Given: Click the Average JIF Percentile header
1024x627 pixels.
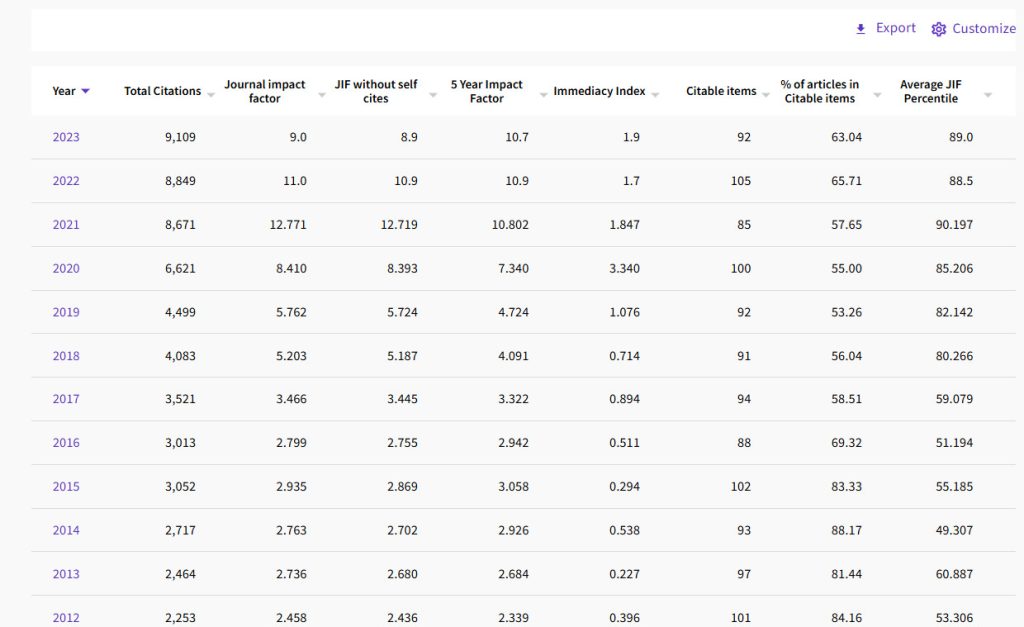Looking at the screenshot, I should point(931,91).
